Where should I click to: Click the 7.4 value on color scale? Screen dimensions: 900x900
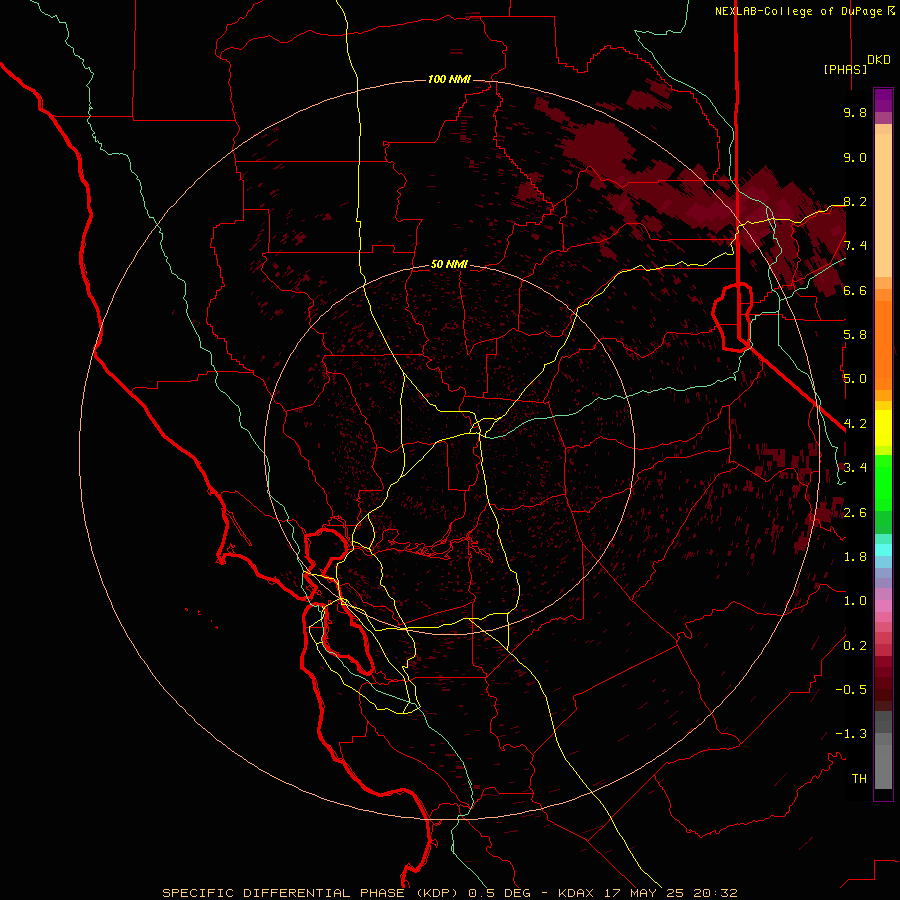click(855, 246)
